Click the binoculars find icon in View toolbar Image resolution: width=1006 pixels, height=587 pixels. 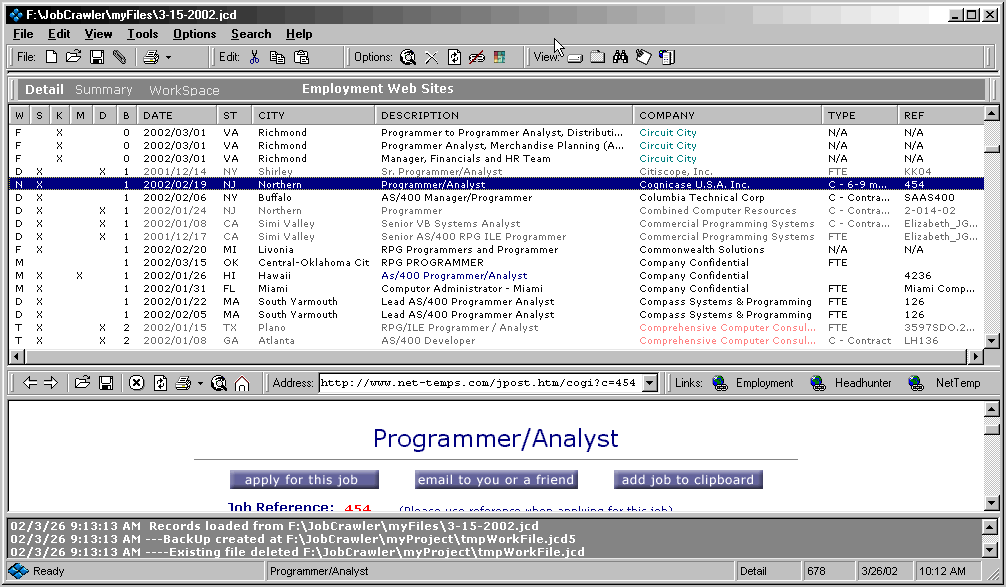620,57
